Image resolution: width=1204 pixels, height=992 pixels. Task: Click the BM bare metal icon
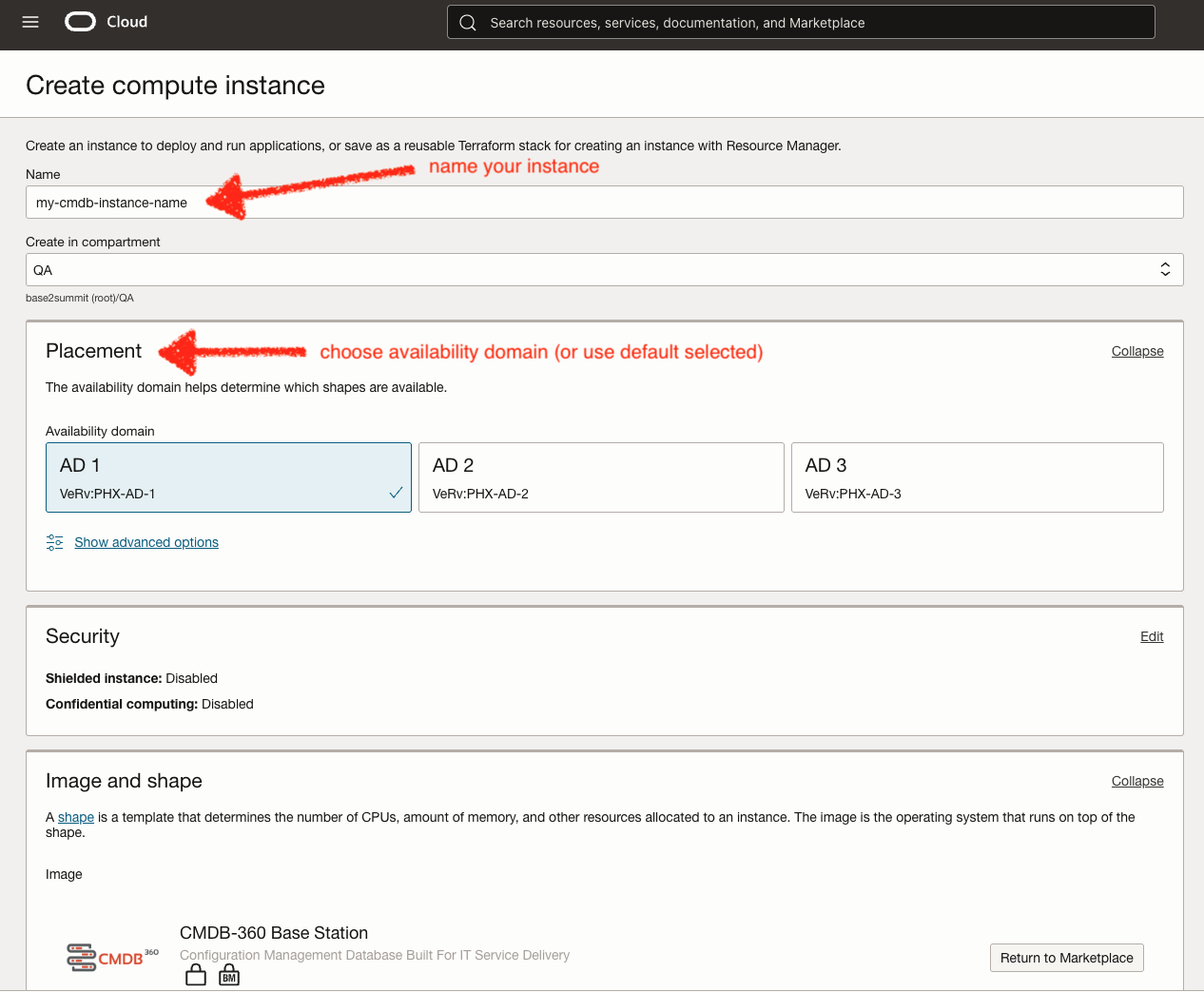tap(229, 975)
